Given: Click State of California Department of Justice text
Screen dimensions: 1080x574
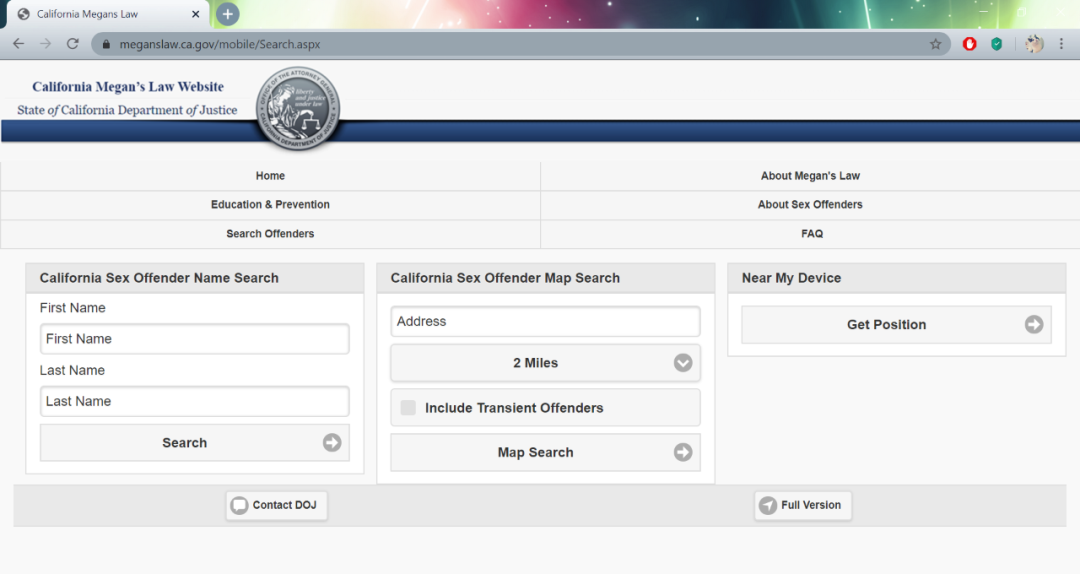Looking at the screenshot, I should [x=127, y=110].
